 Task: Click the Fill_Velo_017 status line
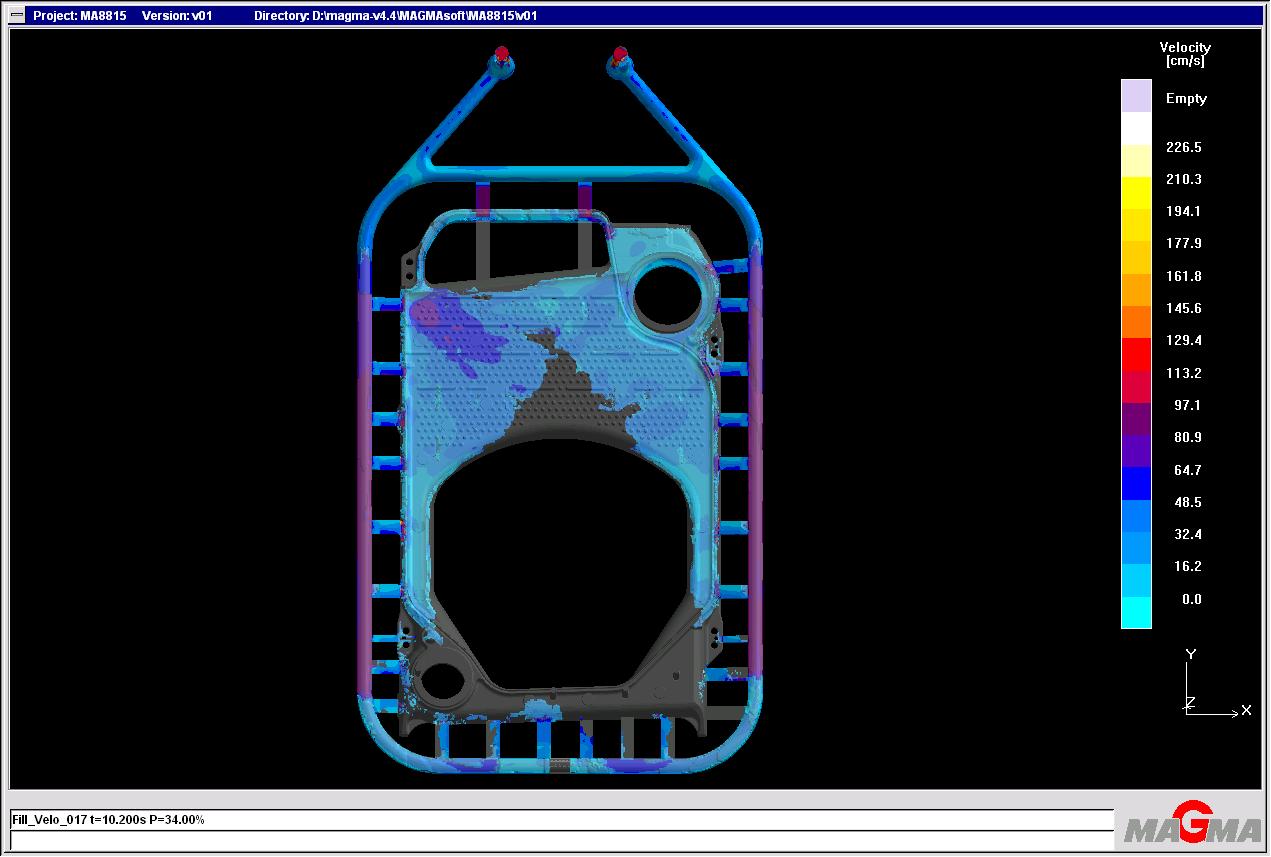coord(561,820)
